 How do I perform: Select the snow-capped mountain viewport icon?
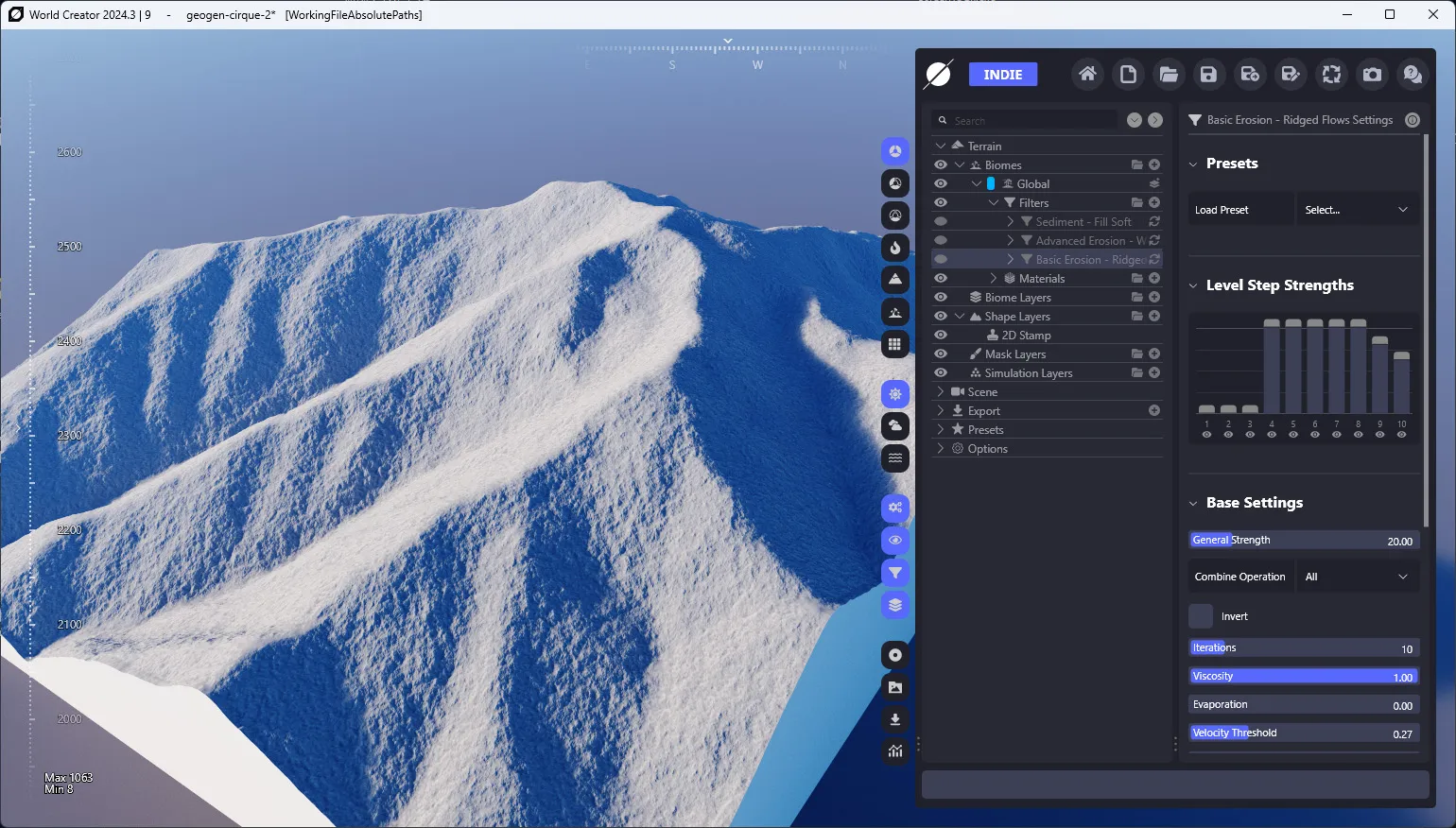895,280
